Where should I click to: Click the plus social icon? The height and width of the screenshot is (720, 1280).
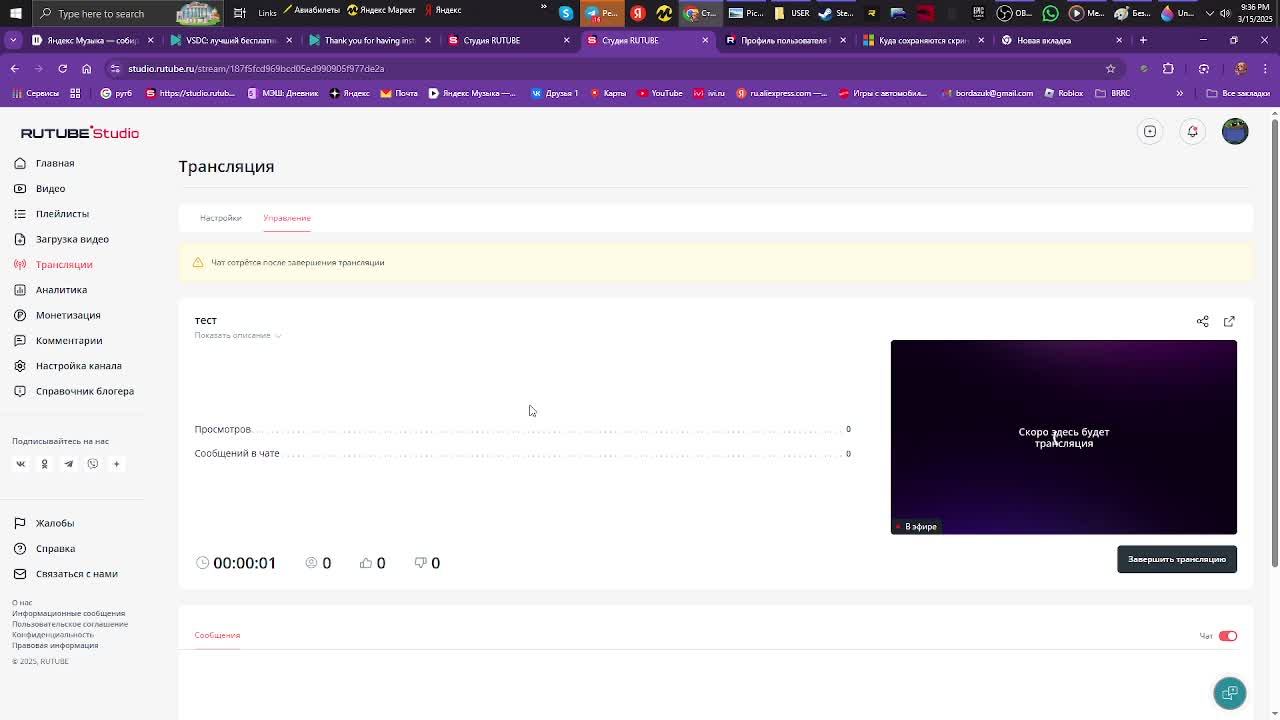pos(116,464)
